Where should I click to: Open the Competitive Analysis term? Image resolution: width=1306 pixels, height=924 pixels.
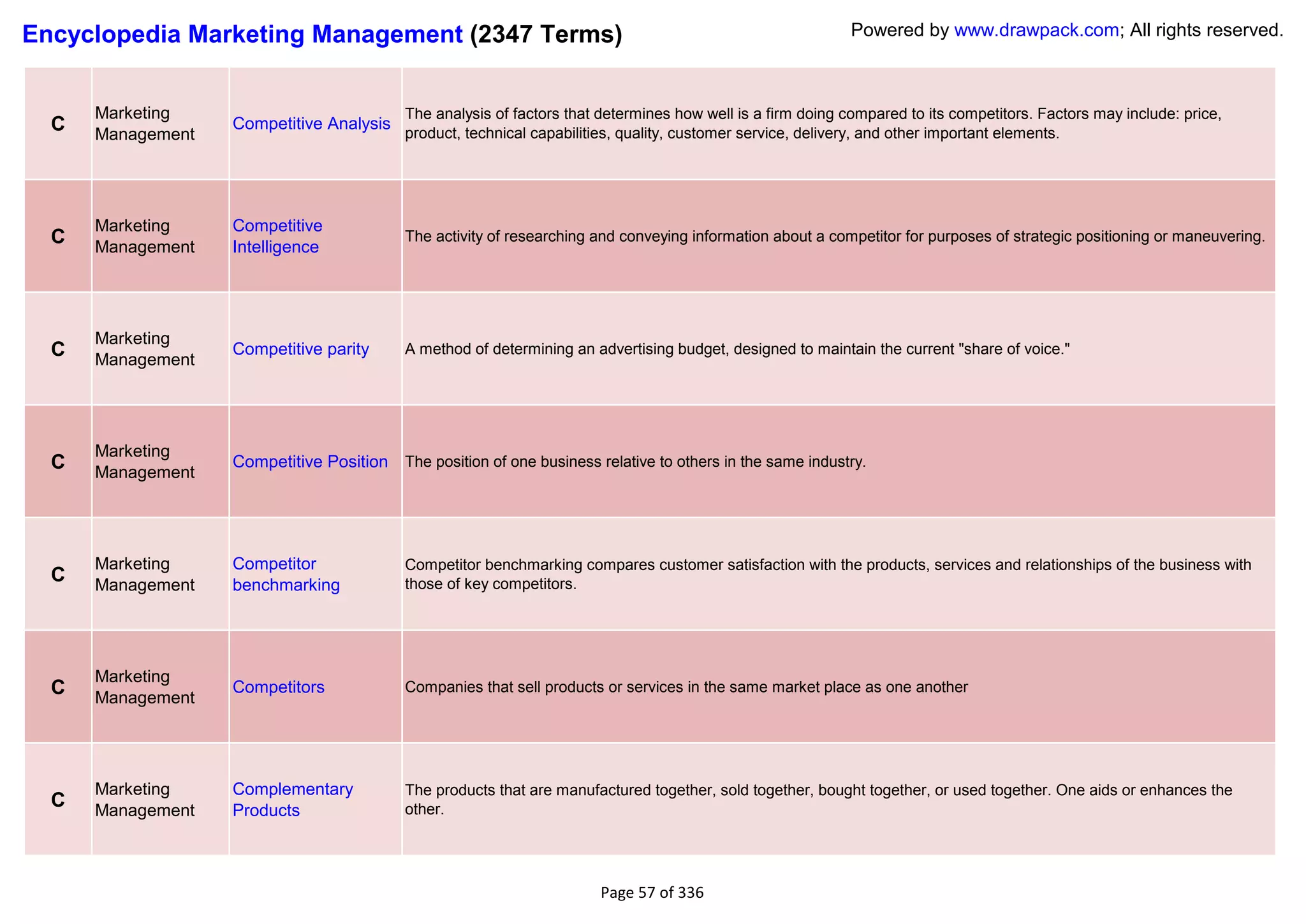(x=311, y=124)
